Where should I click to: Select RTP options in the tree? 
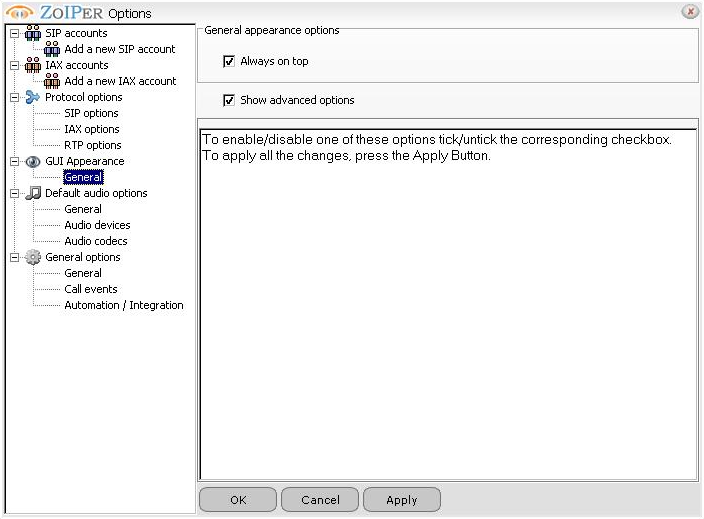pos(93,145)
